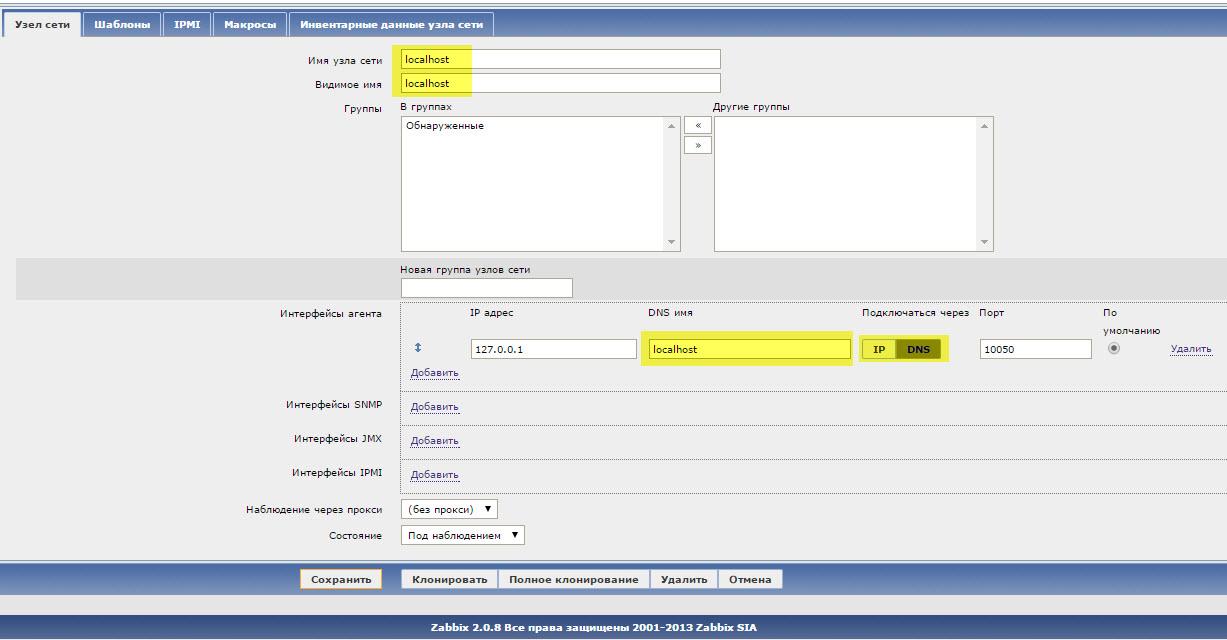1227x640 pixels.
Task: Open the Наблюдение через прокси dropdown
Action: tap(449, 510)
